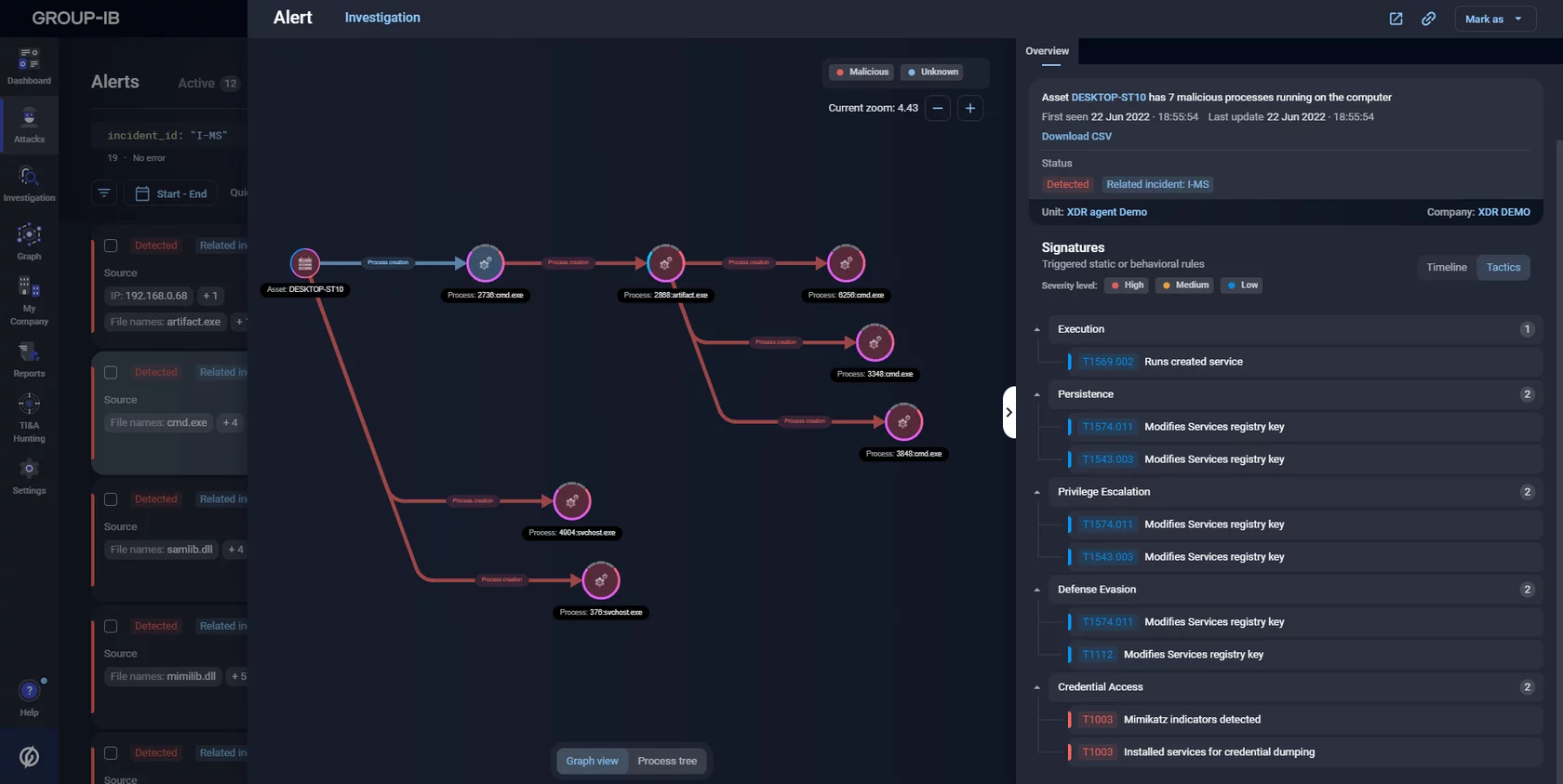1563x784 pixels.
Task: Toggle the Malicious graph filter
Action: 862,72
